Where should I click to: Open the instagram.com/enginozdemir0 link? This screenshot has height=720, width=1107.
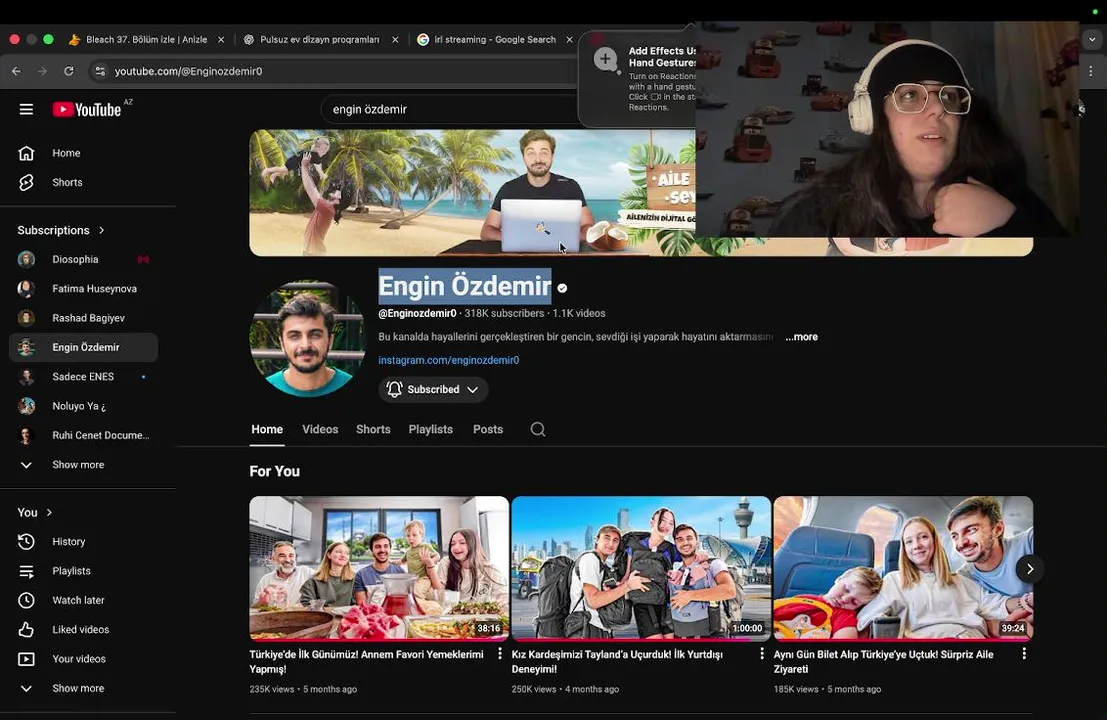(448, 360)
